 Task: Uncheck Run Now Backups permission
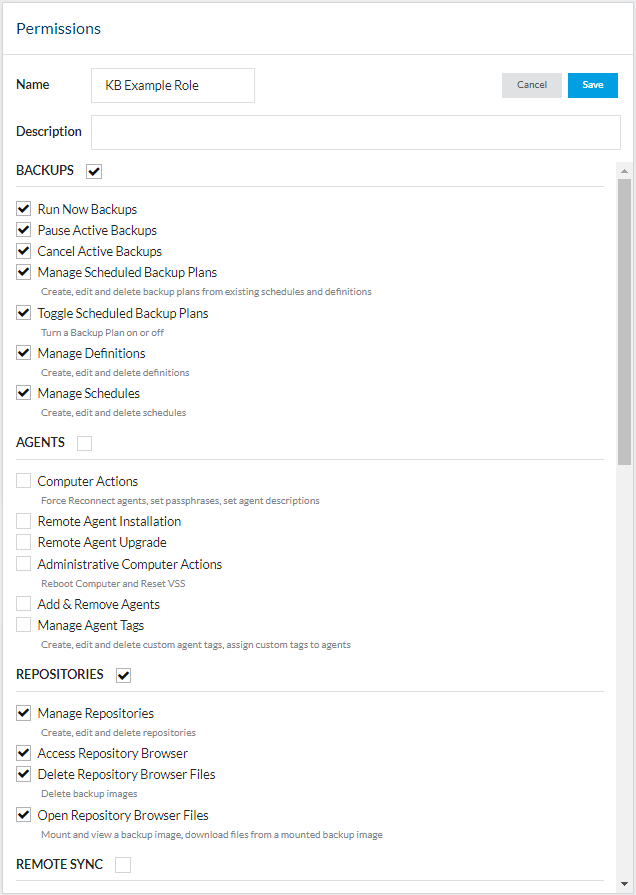point(24,210)
